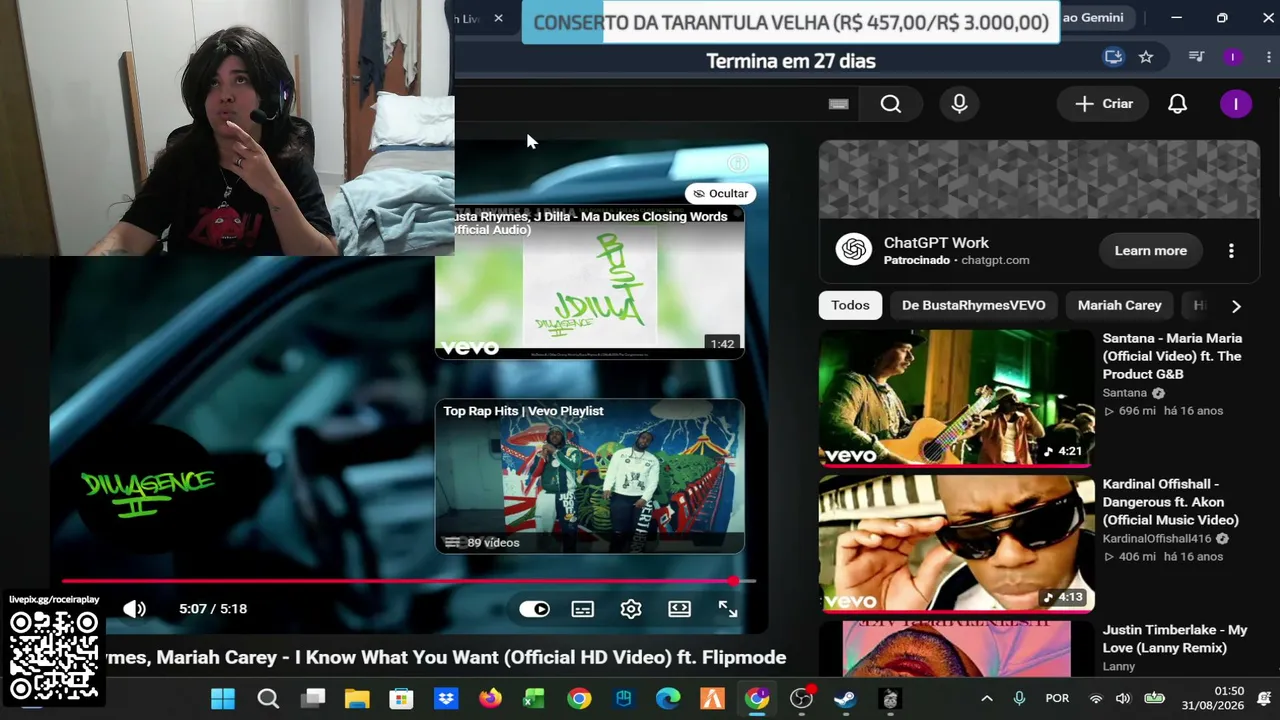Open Steam from the taskbar
Screen dimensions: 1280x720
click(x=846, y=698)
